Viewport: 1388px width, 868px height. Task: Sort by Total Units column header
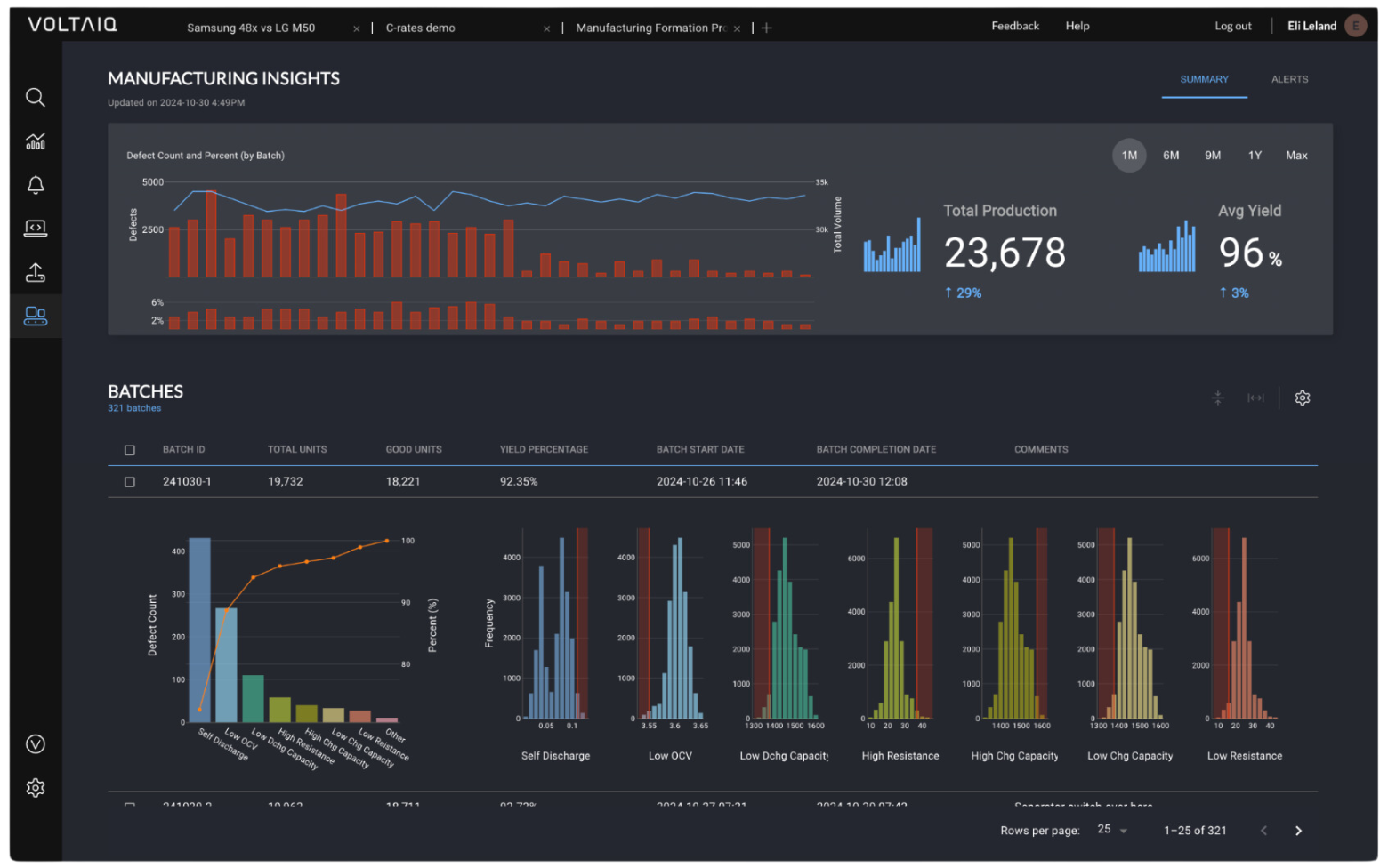coord(297,450)
